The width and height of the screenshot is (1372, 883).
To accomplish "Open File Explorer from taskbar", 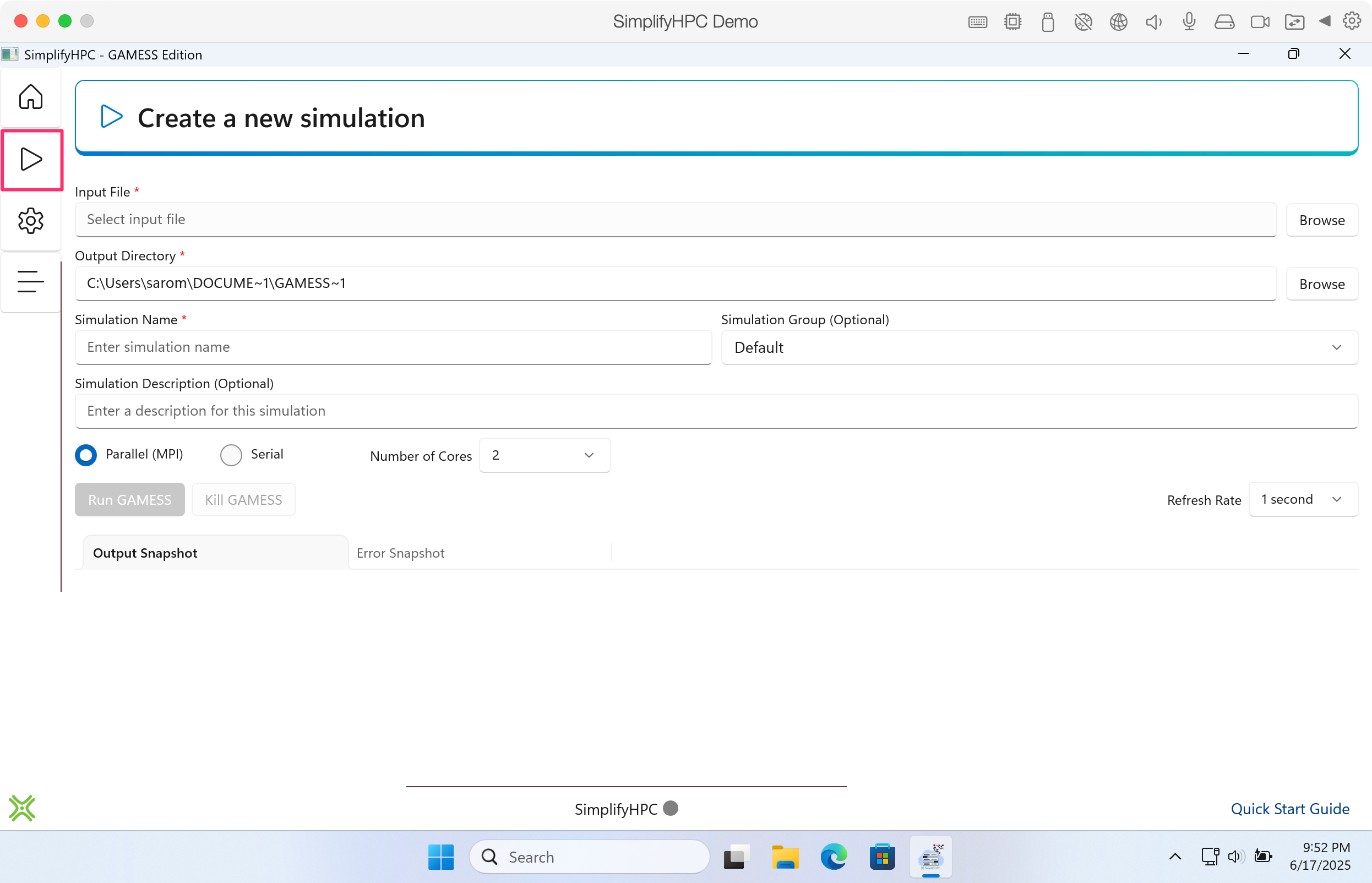I will [x=785, y=857].
